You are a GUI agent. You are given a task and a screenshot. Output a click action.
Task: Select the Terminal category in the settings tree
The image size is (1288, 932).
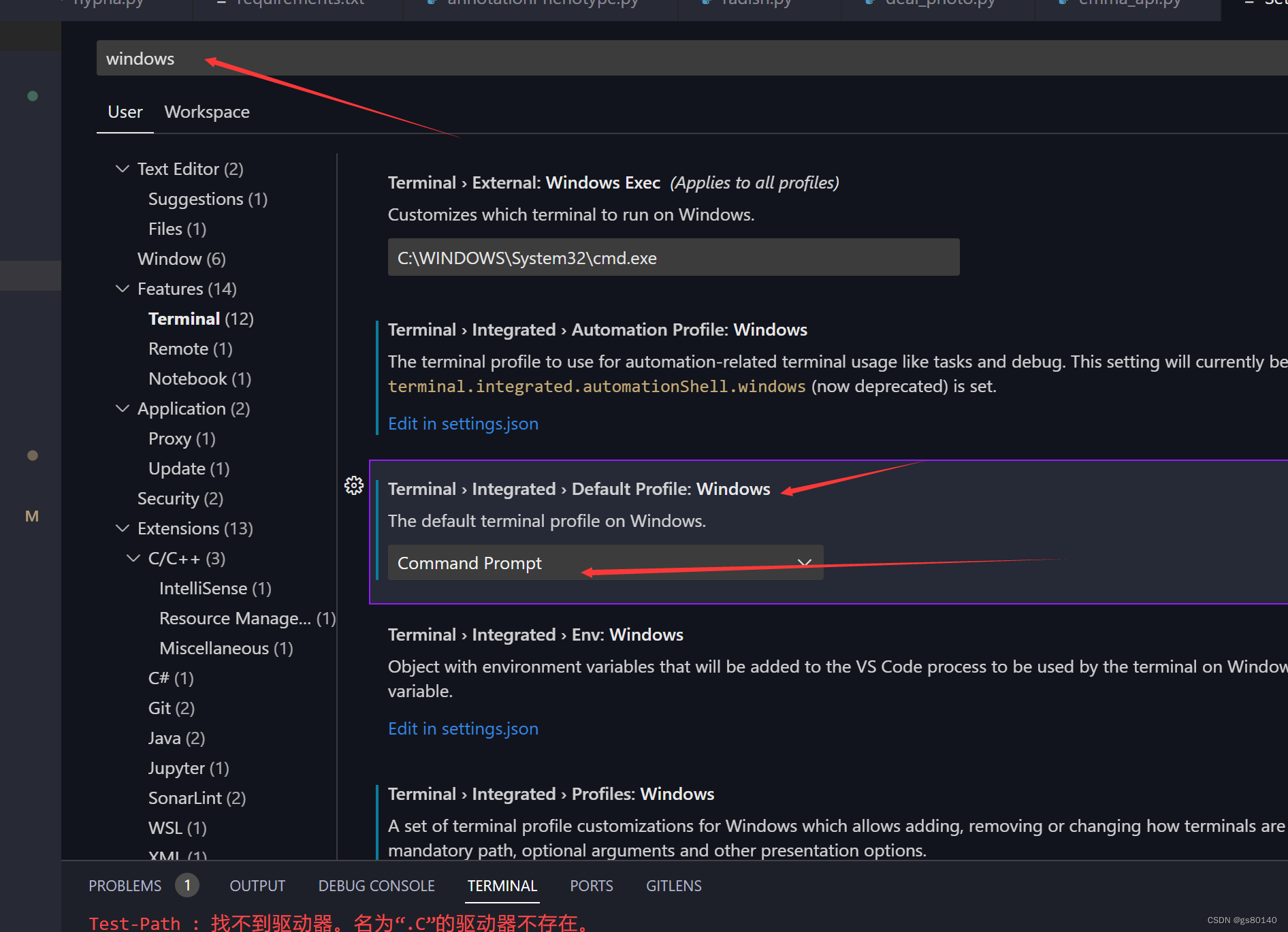point(184,318)
